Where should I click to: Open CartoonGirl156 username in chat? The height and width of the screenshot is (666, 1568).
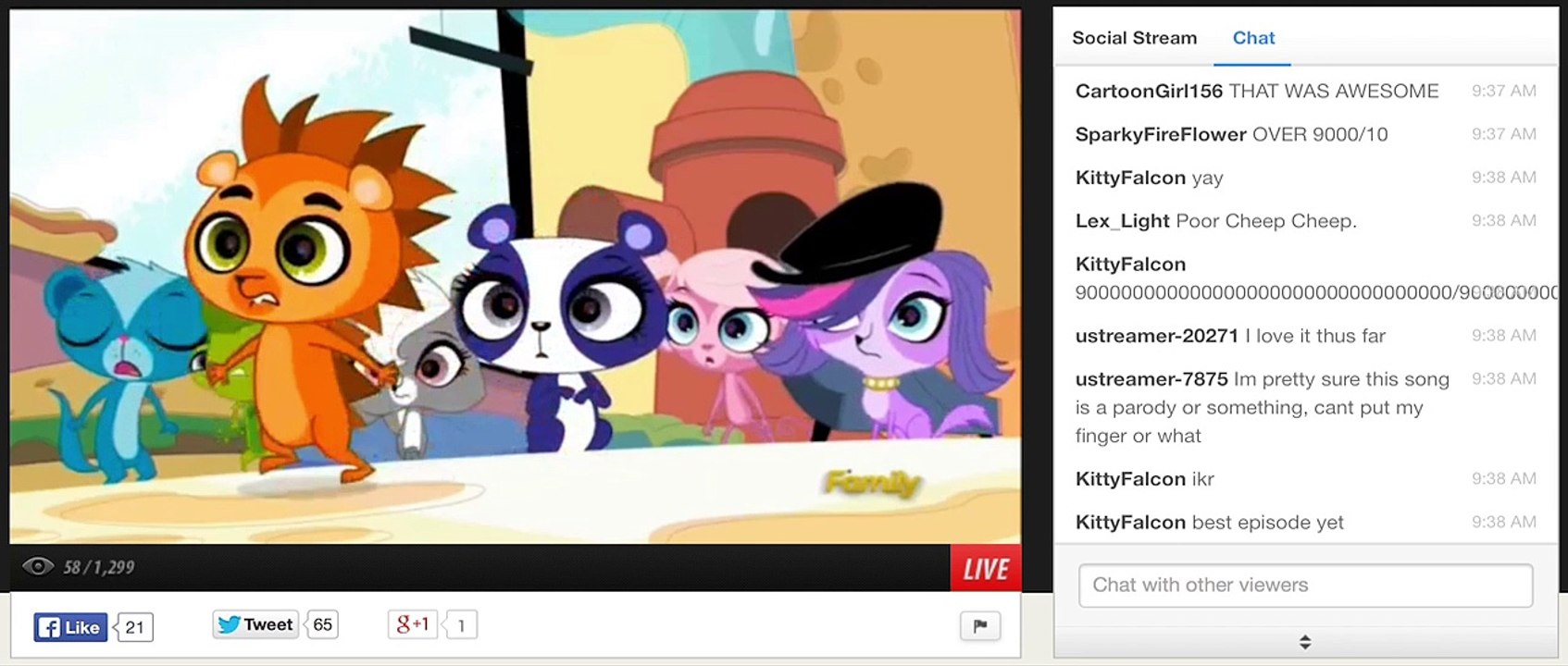(x=1149, y=91)
